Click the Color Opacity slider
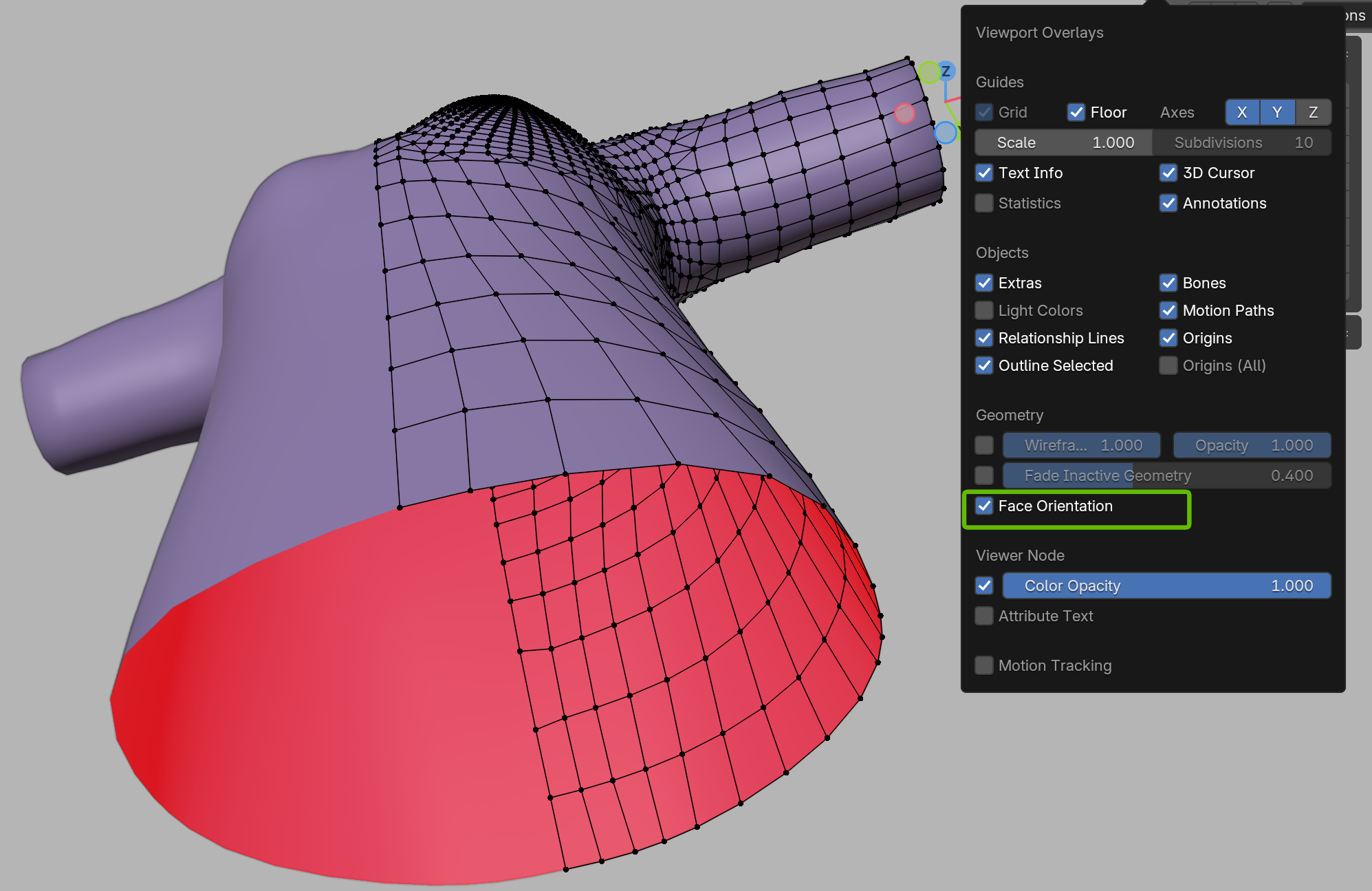1372x891 pixels. [x=1166, y=586]
